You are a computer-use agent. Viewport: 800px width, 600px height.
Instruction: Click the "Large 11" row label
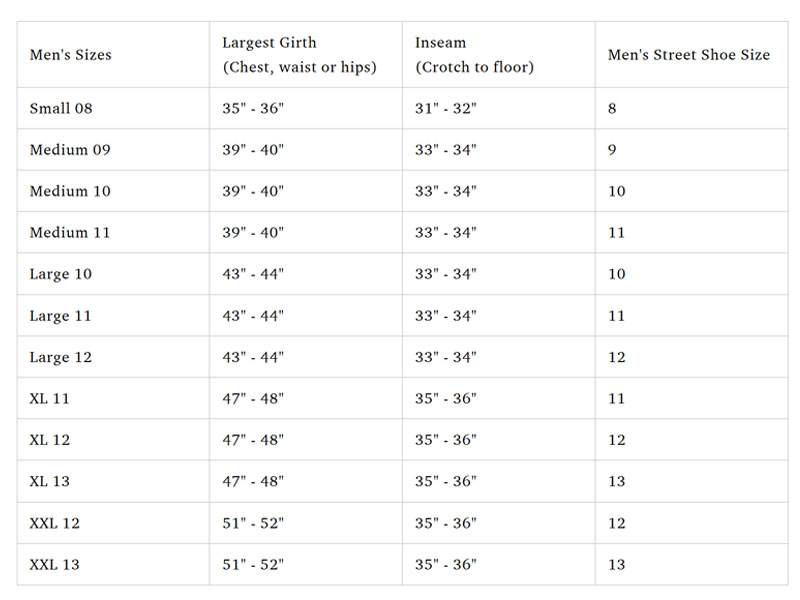60,316
